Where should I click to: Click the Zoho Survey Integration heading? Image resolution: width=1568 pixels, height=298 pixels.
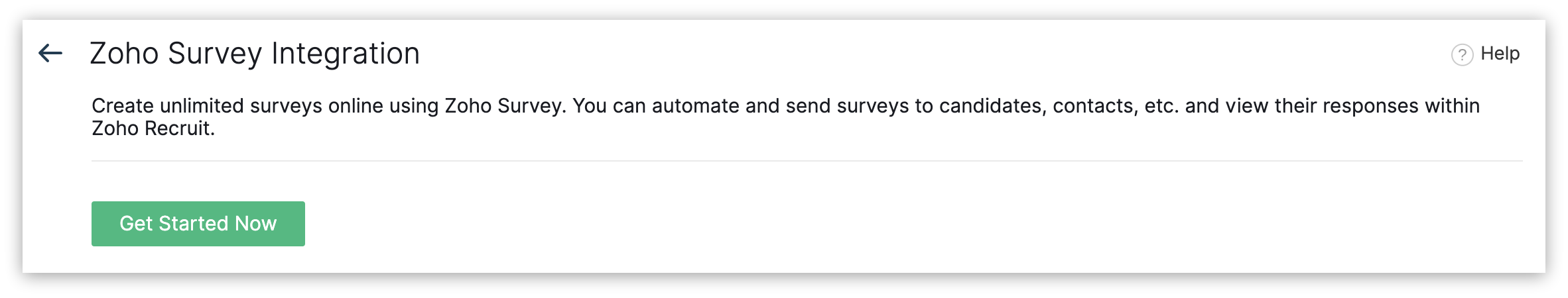(x=254, y=54)
